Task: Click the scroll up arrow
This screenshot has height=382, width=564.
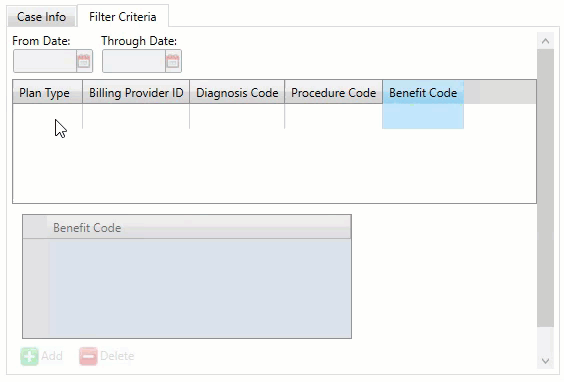Action: (545, 41)
